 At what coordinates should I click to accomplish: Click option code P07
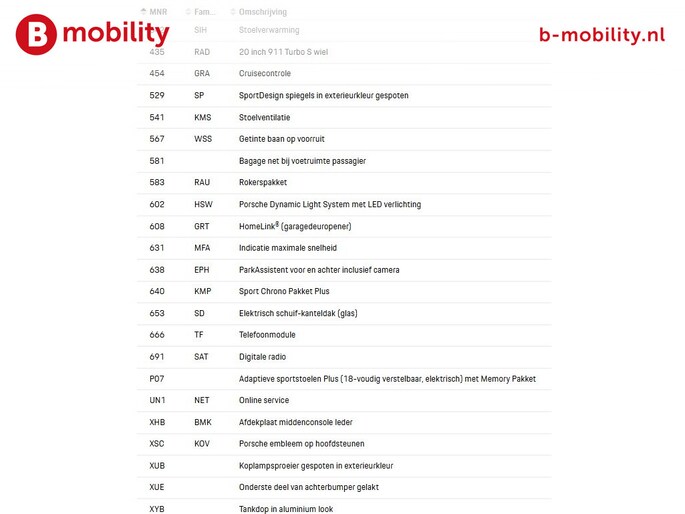point(157,379)
